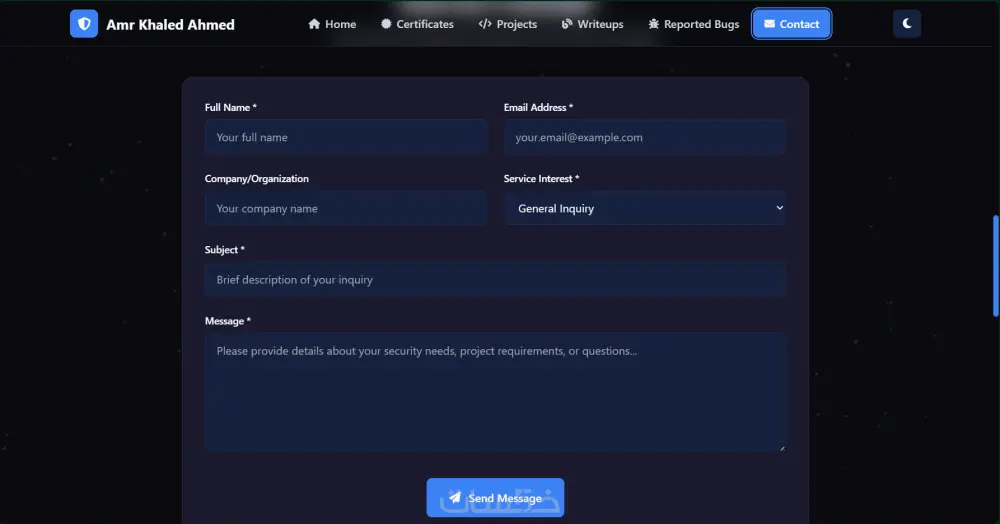This screenshot has height=524, width=1000.
Task: Click the Home house icon
Action: [x=314, y=24]
